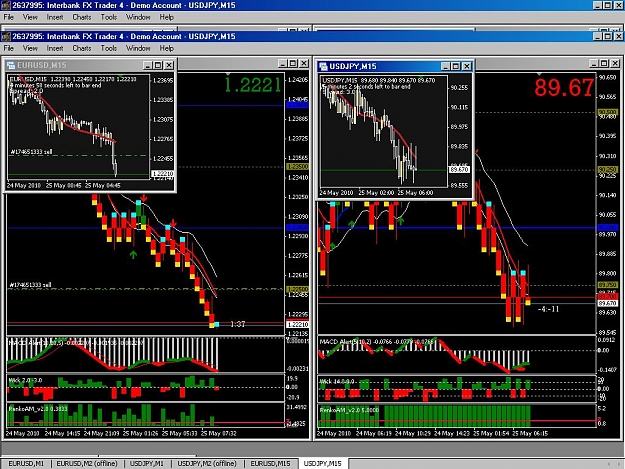Switch to the EURUSD,M2 (offline) tab
This screenshot has height=469, width=625.
[87, 463]
